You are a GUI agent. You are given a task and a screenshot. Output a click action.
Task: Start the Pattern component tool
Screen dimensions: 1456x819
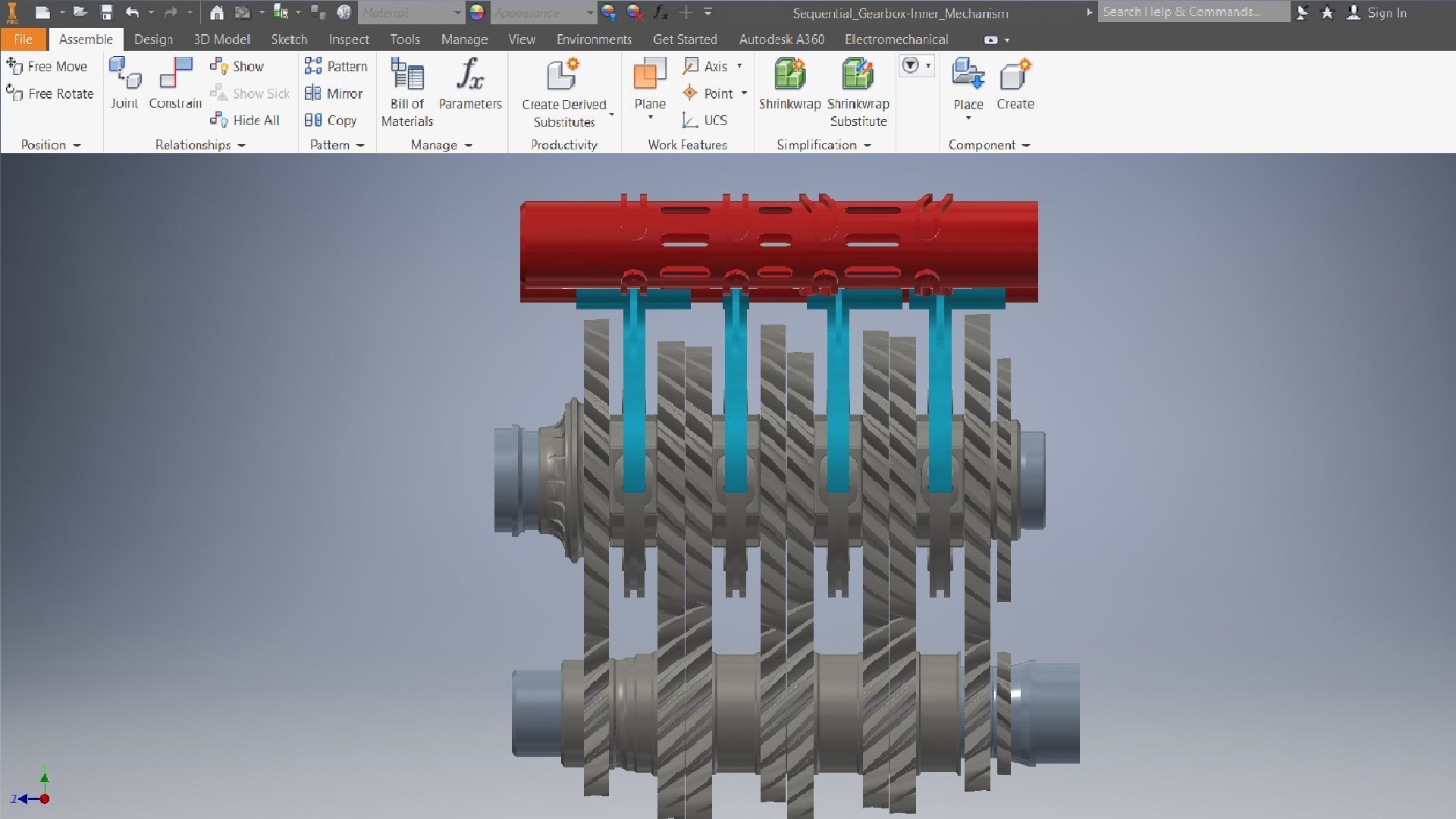pos(336,67)
